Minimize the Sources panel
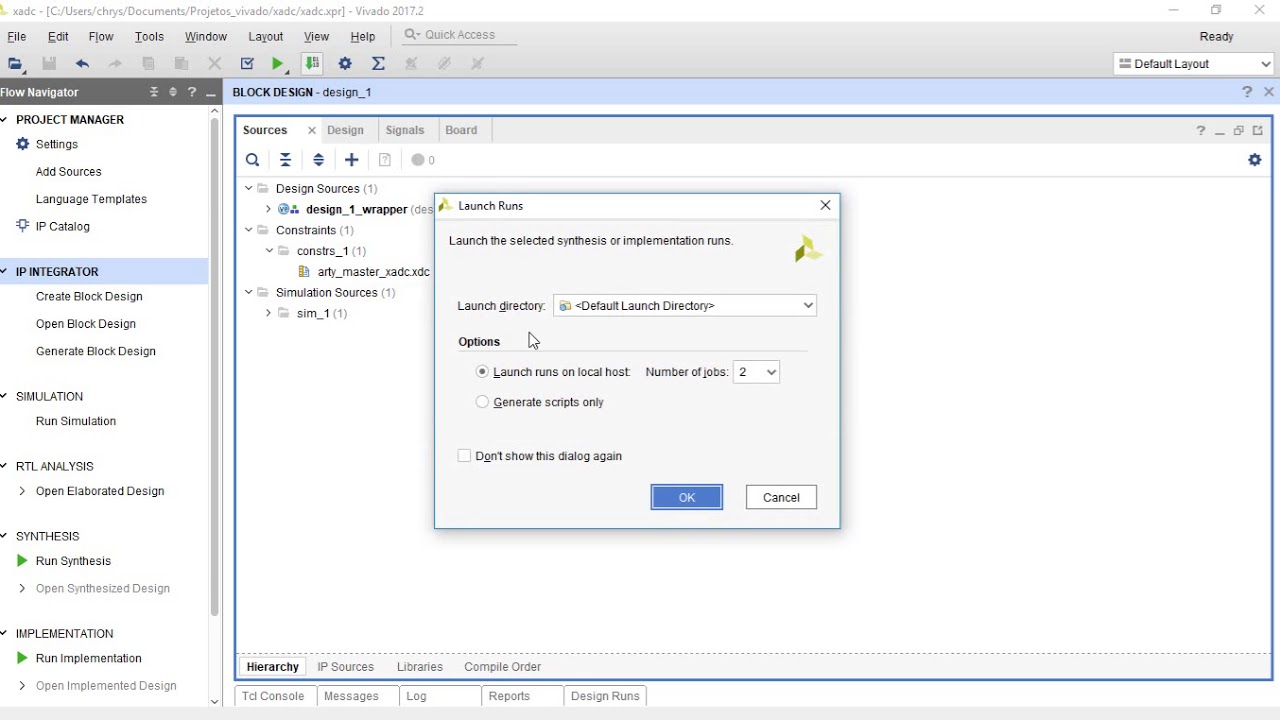Viewport: 1280px width, 720px height. tap(1220, 131)
